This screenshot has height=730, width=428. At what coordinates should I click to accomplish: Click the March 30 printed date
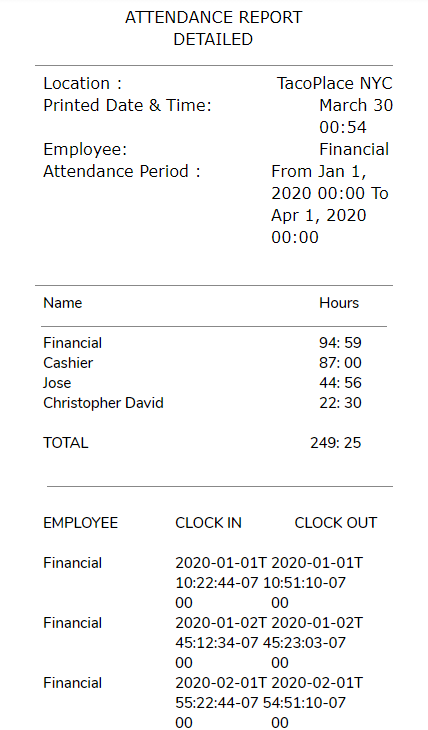point(356,106)
